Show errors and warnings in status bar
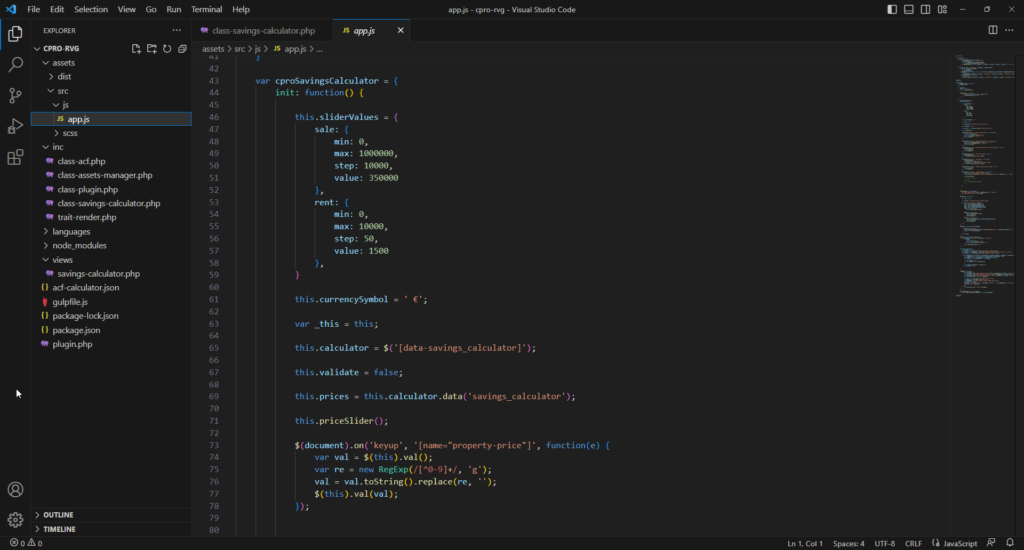Screen dimensions: 1024x550 click(26, 543)
